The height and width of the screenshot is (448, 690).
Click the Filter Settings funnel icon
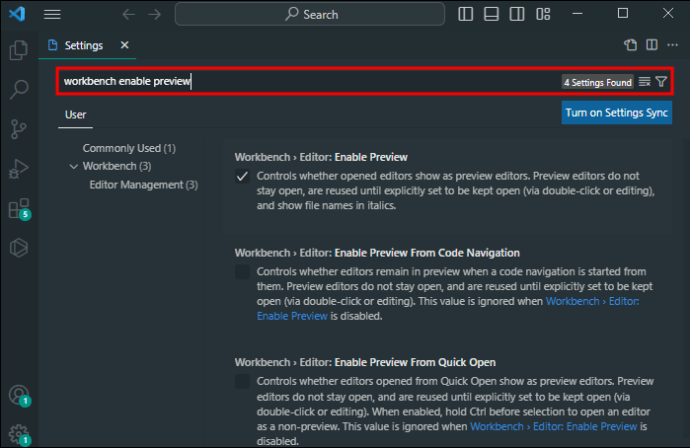tap(661, 81)
